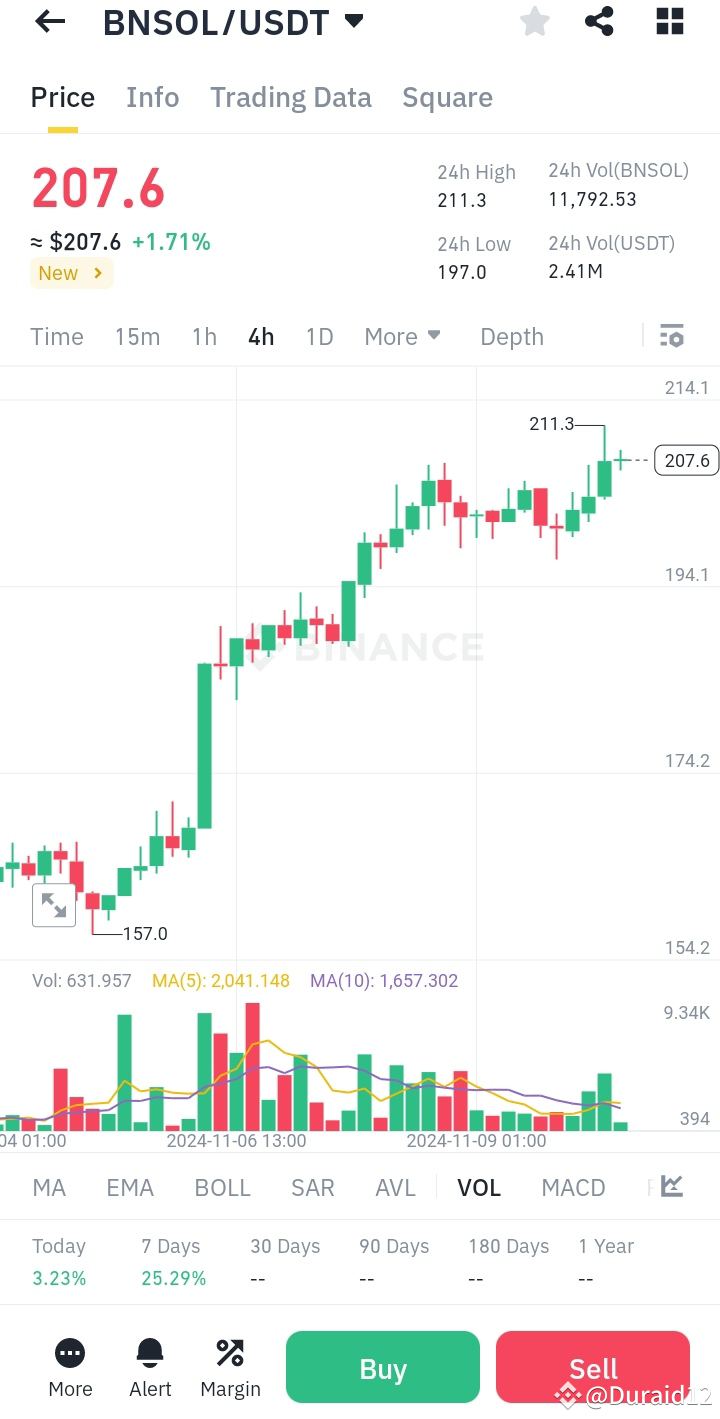Select the 1D chart timeframe
The width and height of the screenshot is (720, 1419).
click(x=319, y=336)
